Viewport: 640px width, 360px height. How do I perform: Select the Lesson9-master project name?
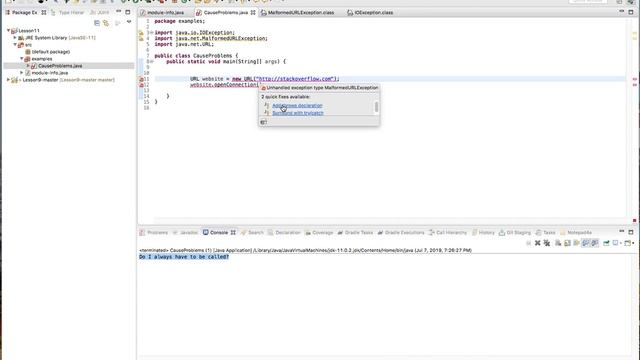[40, 80]
